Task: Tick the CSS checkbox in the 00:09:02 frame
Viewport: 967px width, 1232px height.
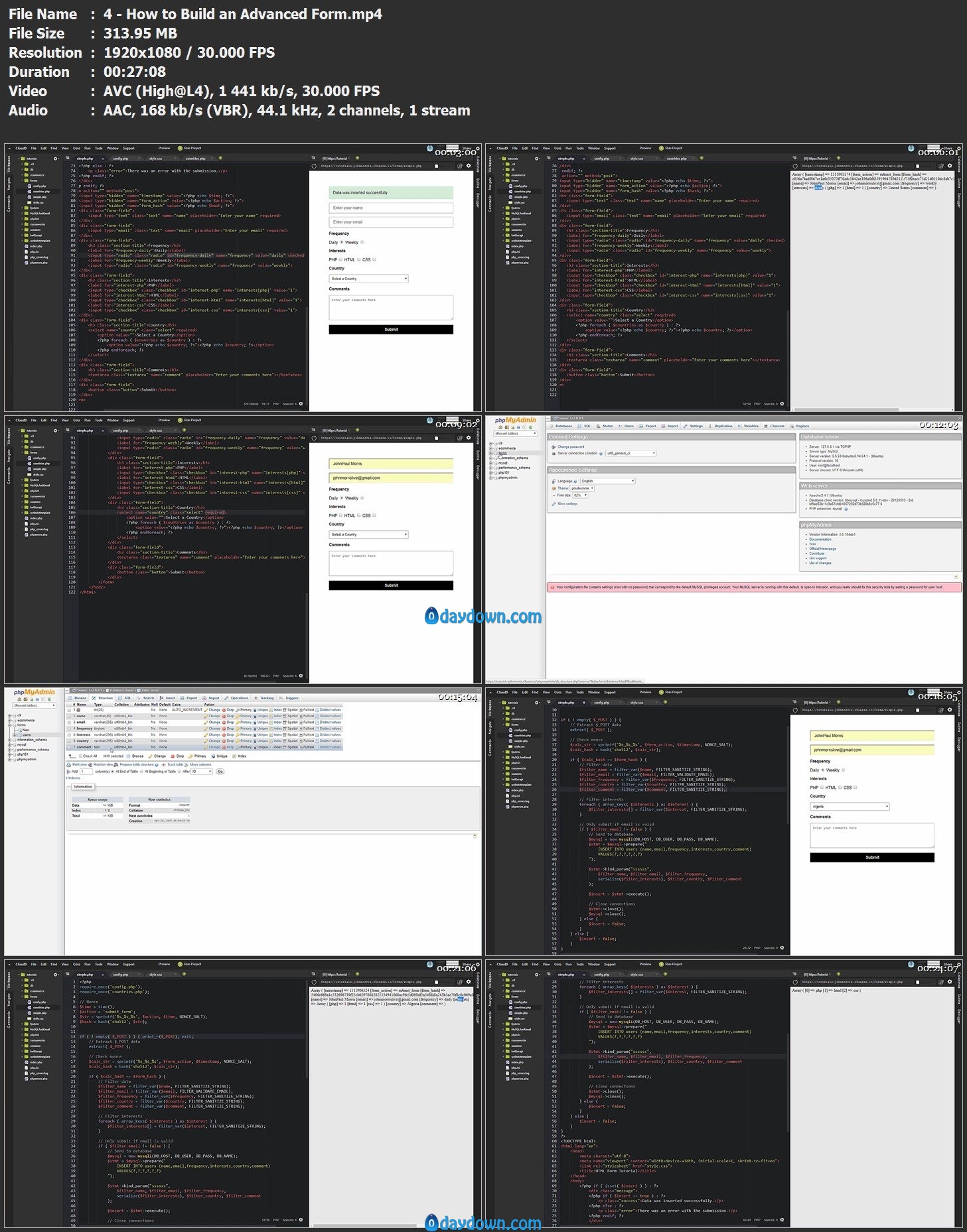Action: click(374, 515)
